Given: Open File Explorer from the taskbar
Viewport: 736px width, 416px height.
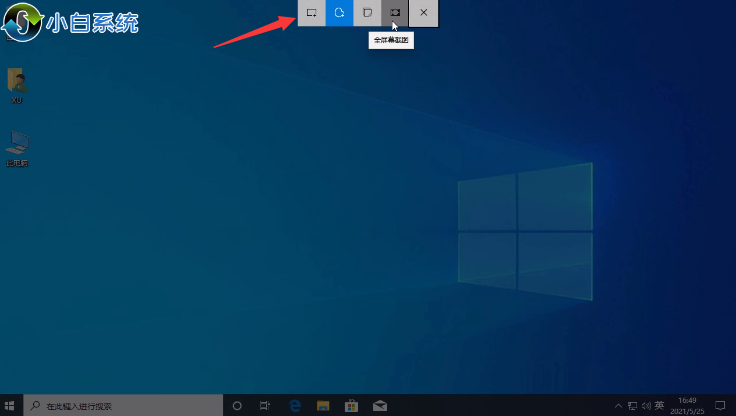Looking at the screenshot, I should coord(323,406).
